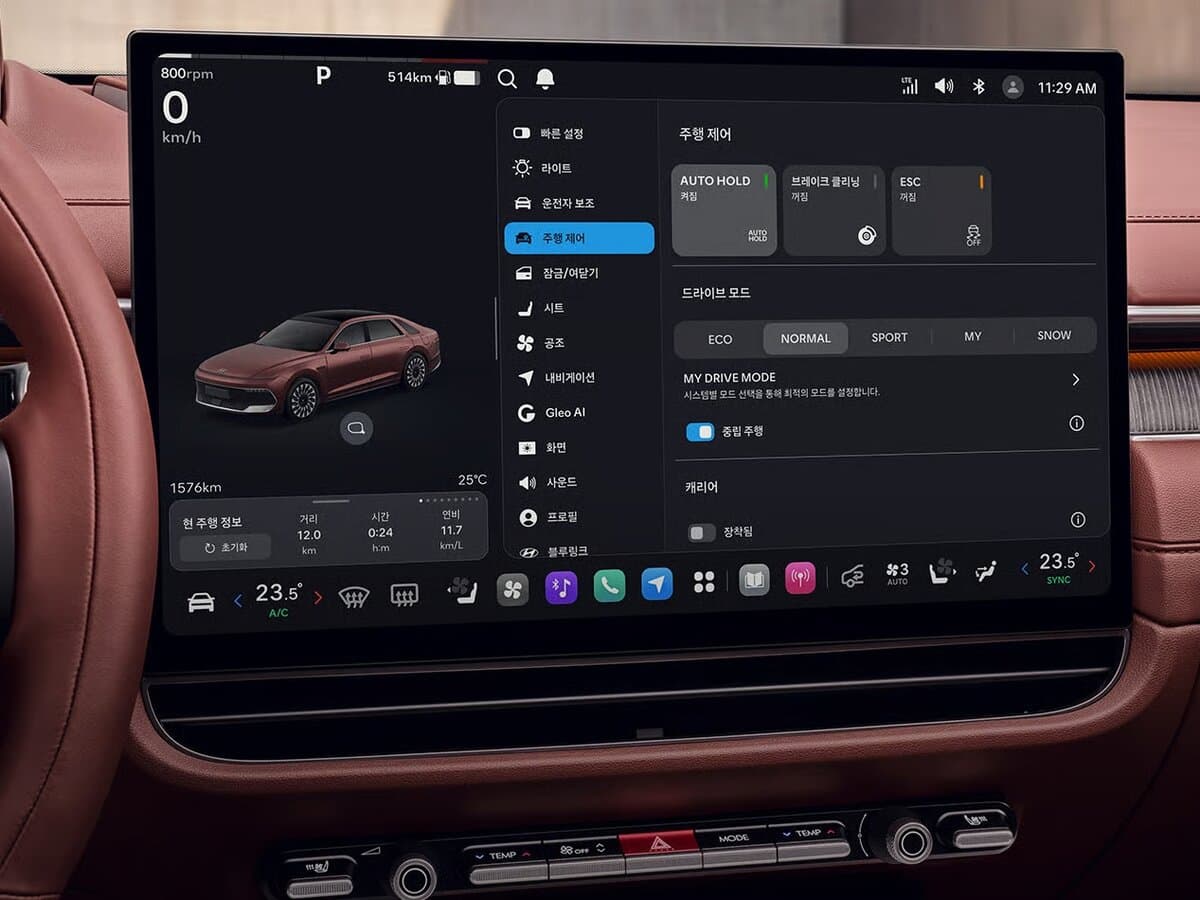Tap the speaker volume icon in status bar
The height and width of the screenshot is (900, 1200).
click(x=944, y=86)
